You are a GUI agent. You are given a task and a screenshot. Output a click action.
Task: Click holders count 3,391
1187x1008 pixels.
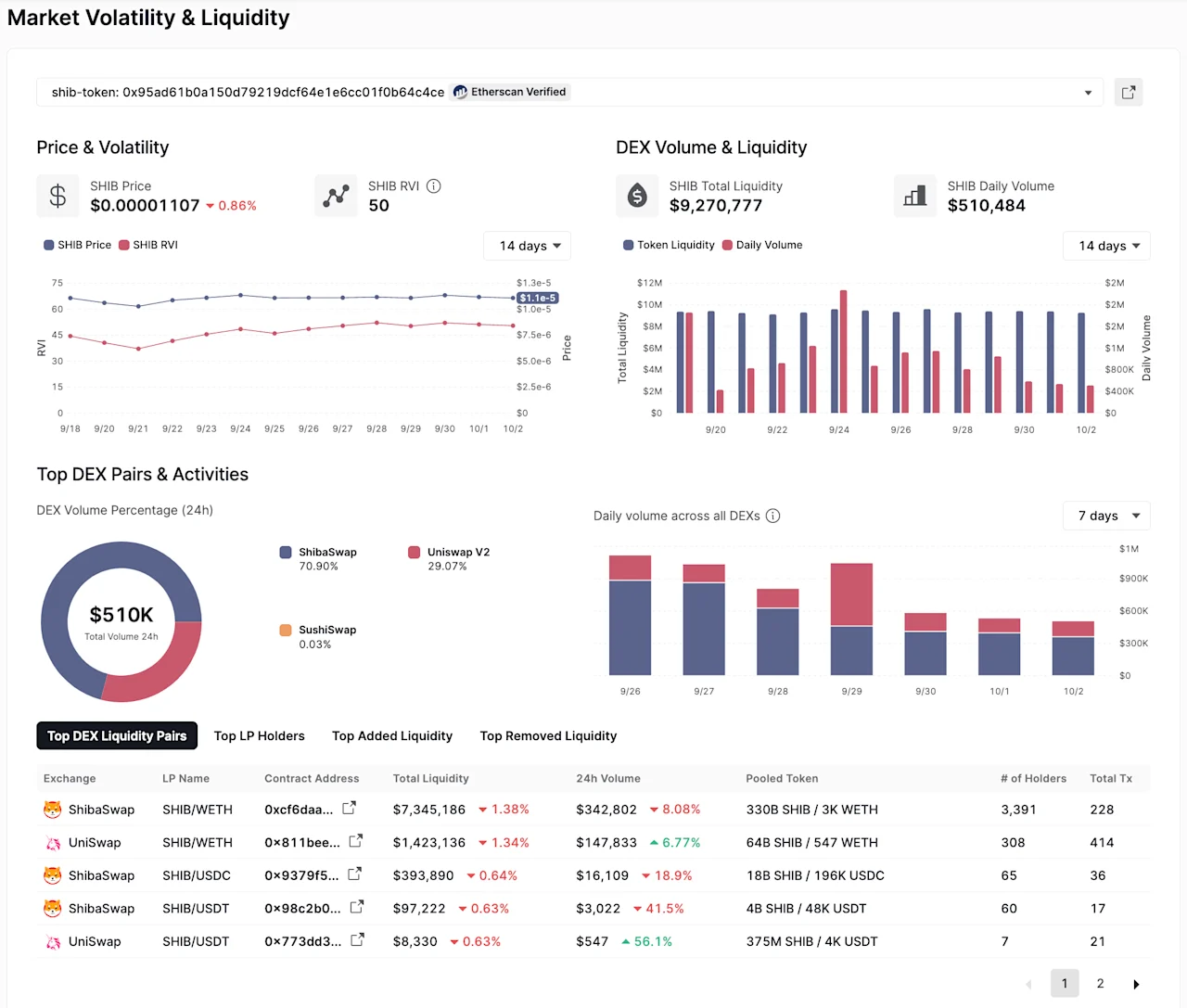[1018, 810]
